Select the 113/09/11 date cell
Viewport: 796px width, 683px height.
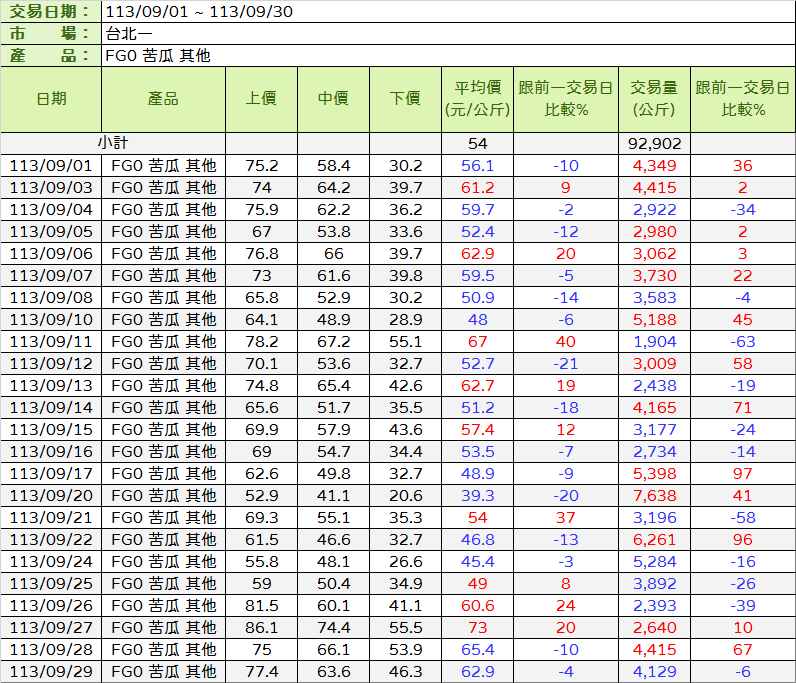point(51,342)
